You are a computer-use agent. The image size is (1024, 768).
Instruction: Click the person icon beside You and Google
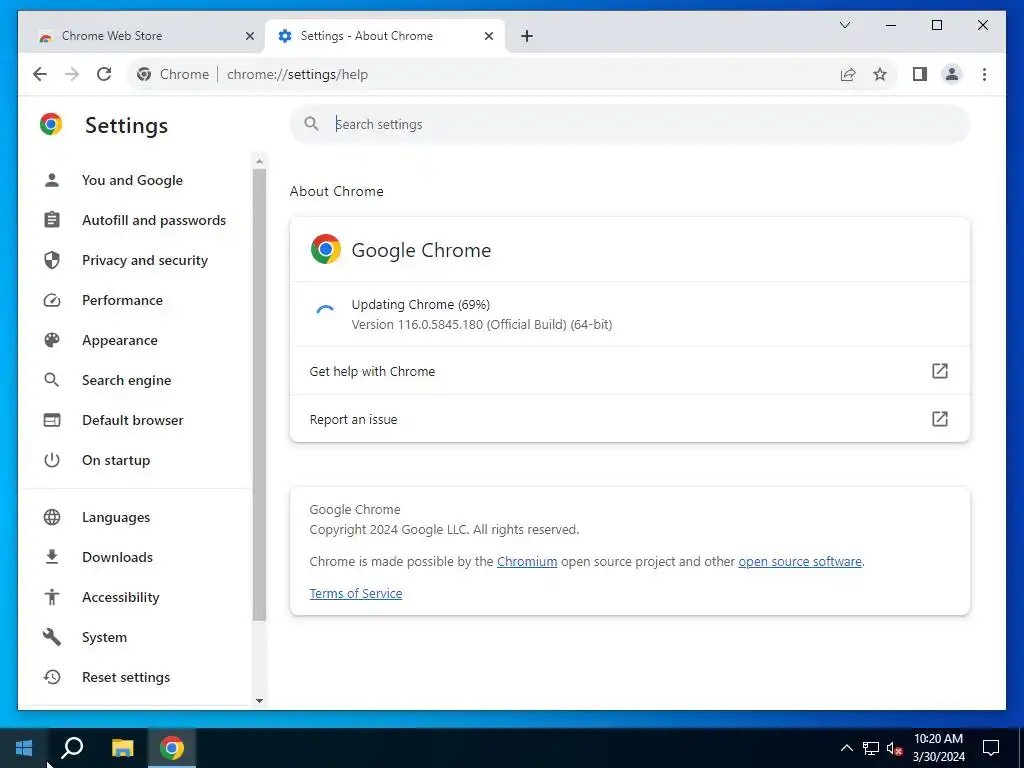coord(52,180)
